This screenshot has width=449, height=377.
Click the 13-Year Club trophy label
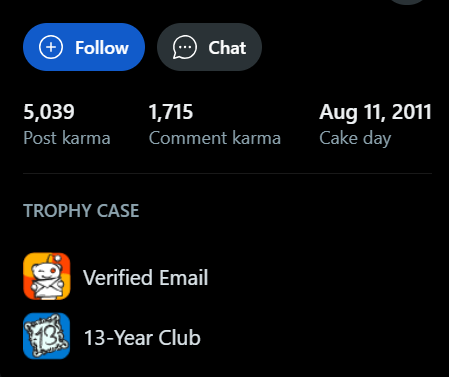click(x=142, y=338)
